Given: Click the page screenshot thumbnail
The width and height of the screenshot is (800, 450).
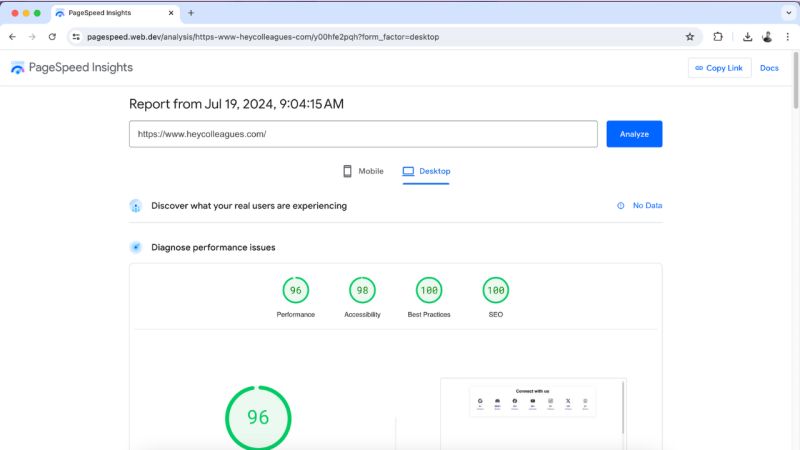Looking at the screenshot, I should 532,410.
